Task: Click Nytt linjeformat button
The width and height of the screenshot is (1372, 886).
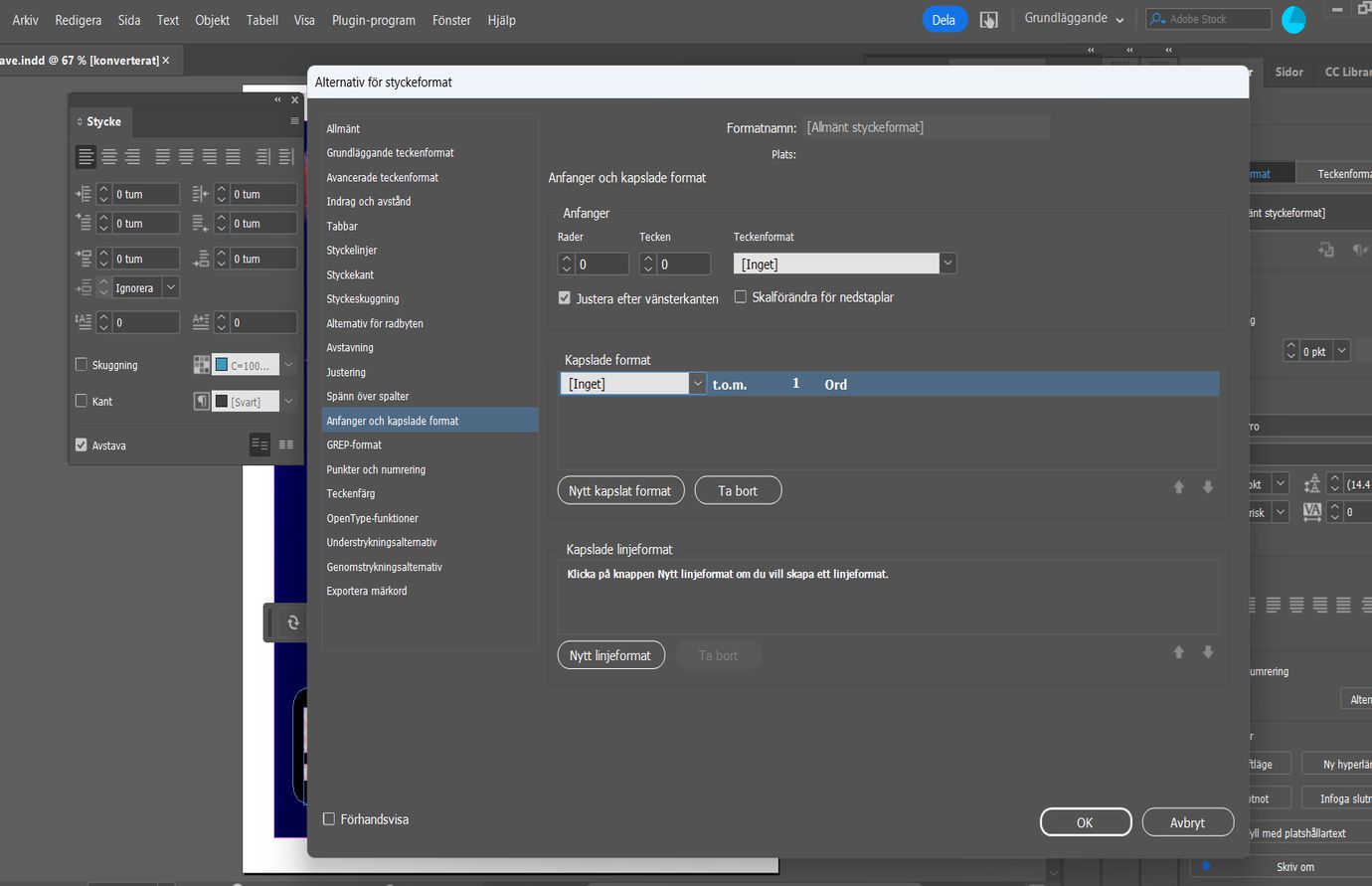Action: click(610, 655)
